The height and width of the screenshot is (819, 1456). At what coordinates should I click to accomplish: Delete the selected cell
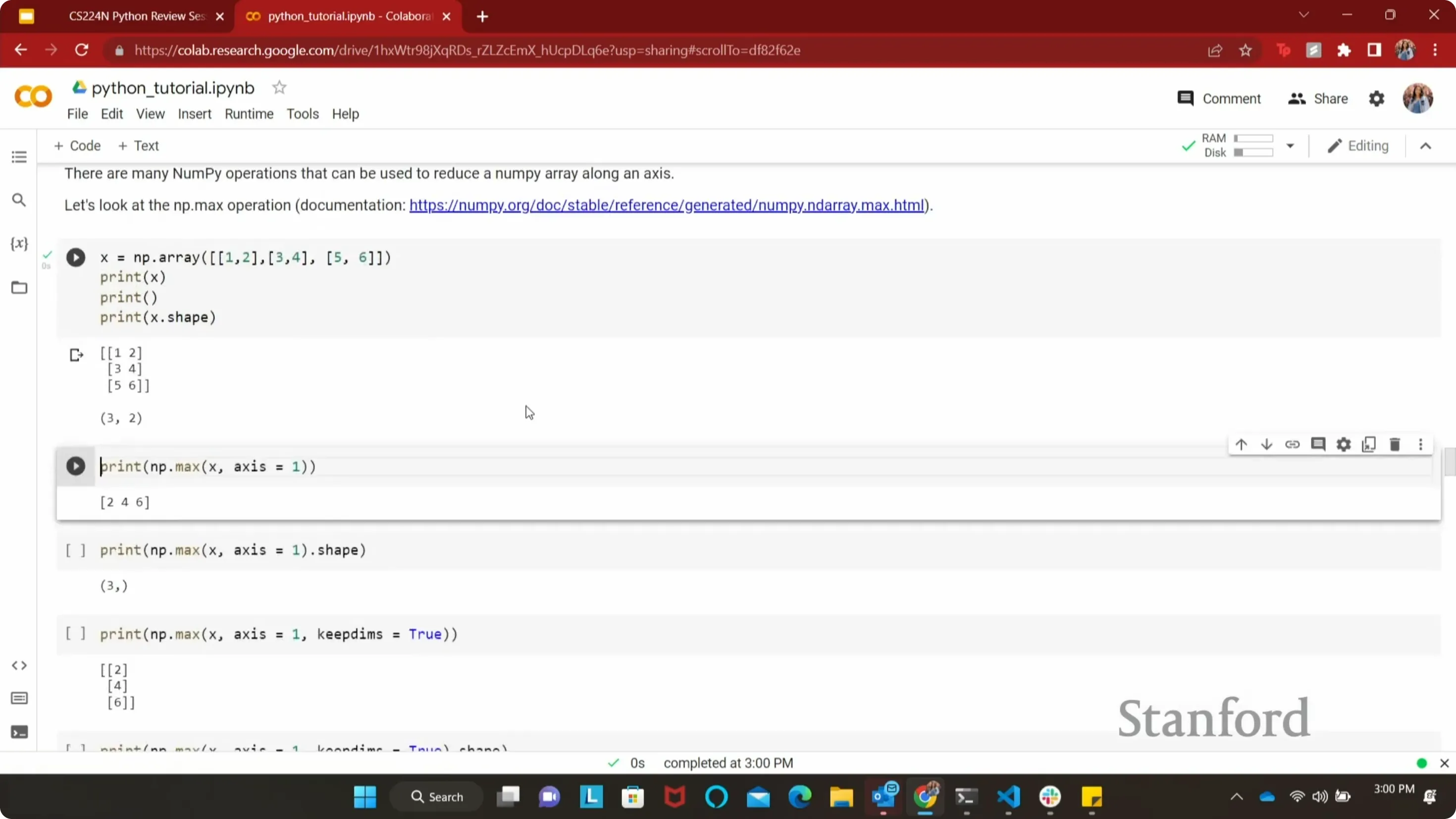(1395, 444)
